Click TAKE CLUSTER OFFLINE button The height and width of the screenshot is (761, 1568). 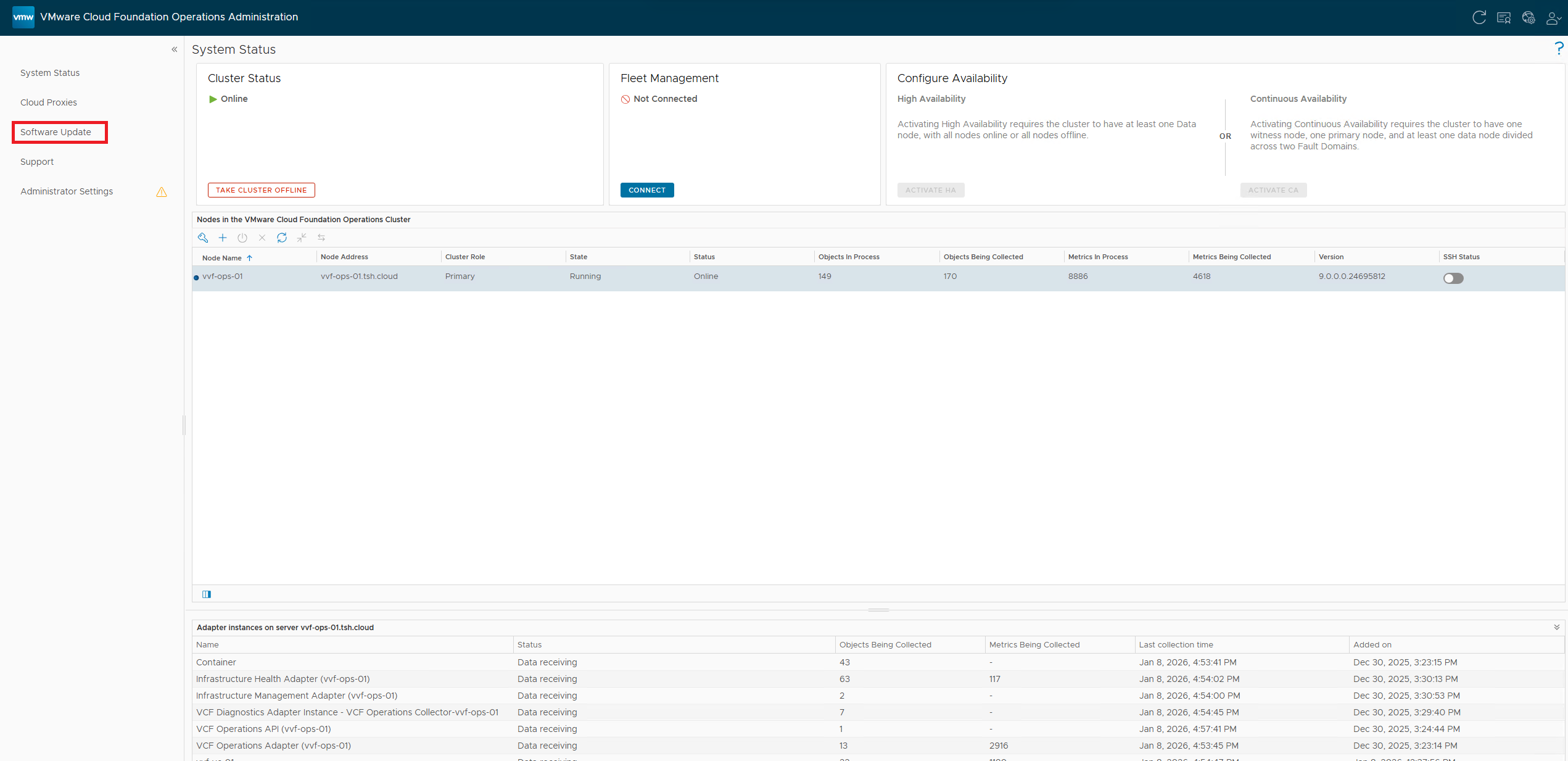261,190
